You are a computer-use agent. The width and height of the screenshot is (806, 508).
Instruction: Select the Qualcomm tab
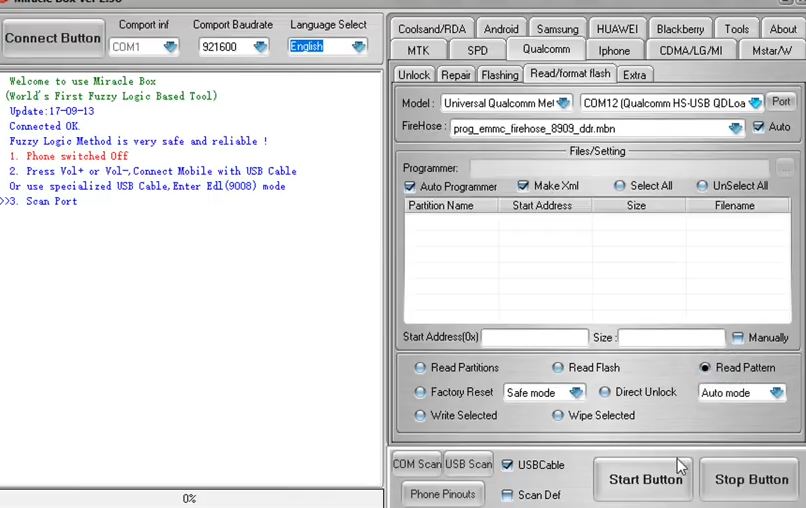pyautogui.click(x=546, y=49)
